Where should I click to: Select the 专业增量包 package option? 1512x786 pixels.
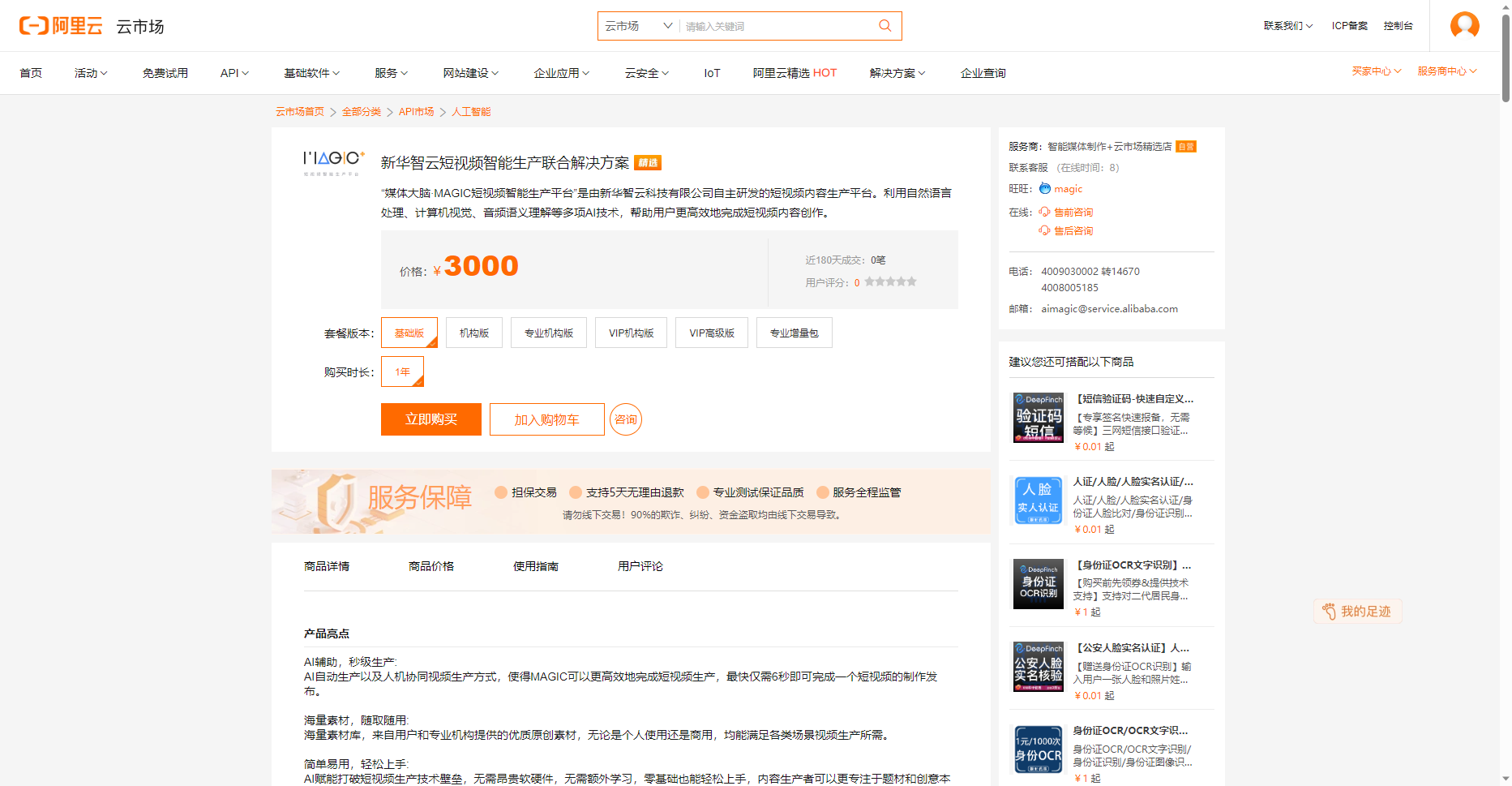795,333
